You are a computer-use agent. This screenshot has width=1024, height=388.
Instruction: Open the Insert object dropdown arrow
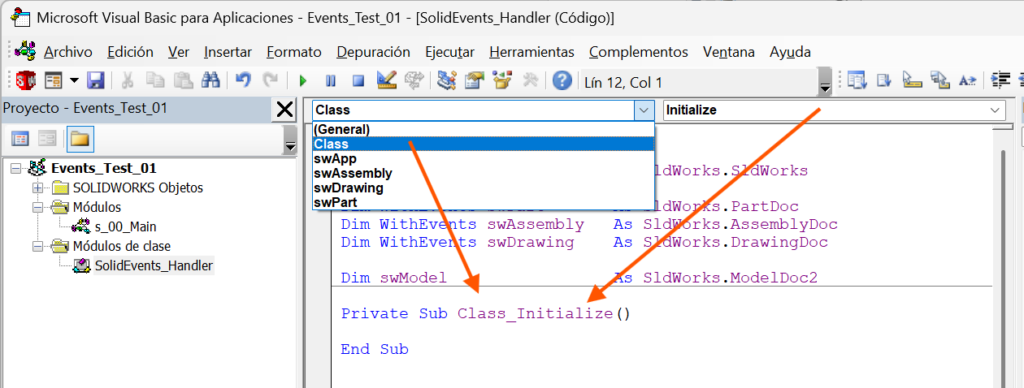(x=74, y=81)
